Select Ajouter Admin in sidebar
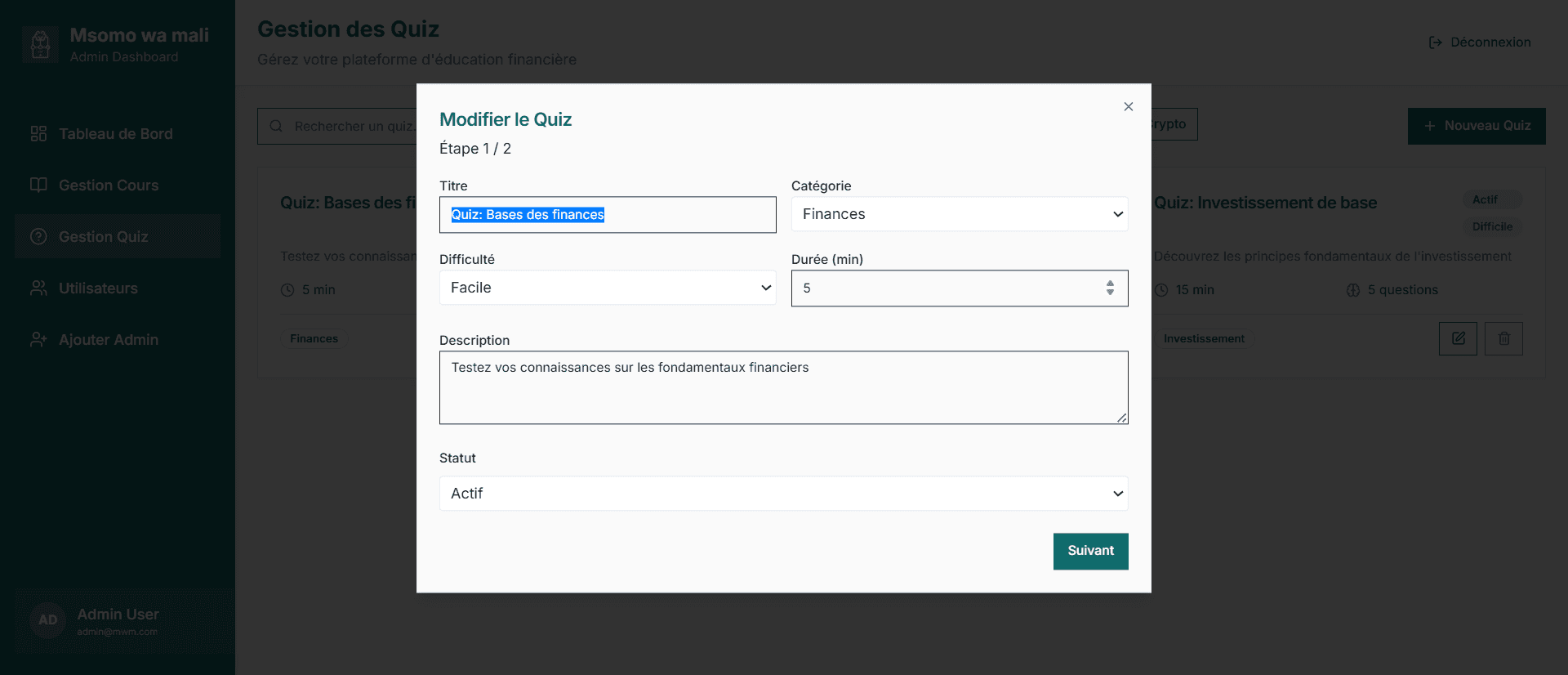 pos(108,340)
